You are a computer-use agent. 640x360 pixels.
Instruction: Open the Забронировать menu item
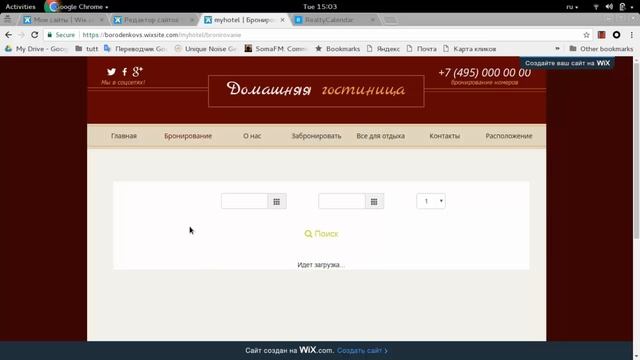click(x=316, y=136)
